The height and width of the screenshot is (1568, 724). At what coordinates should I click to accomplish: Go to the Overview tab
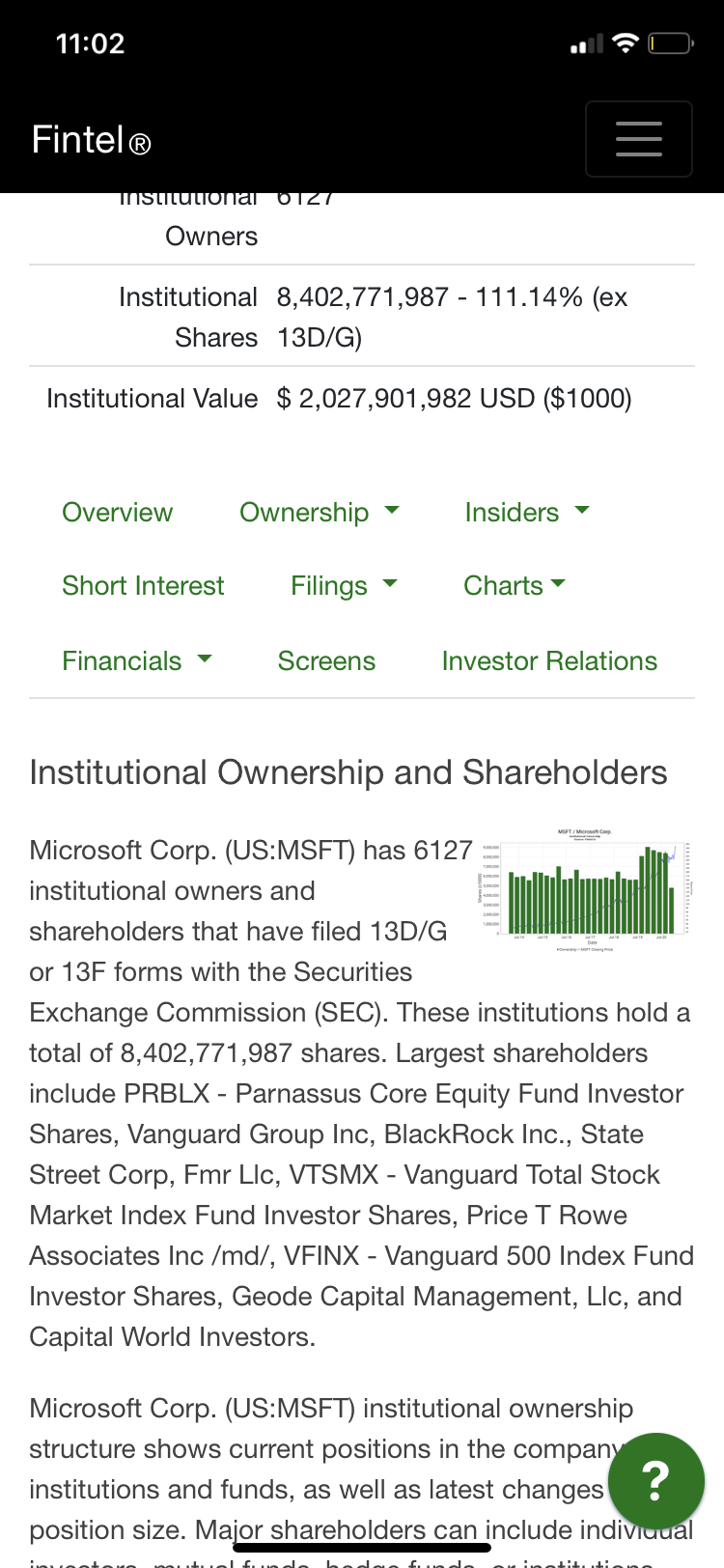[118, 513]
